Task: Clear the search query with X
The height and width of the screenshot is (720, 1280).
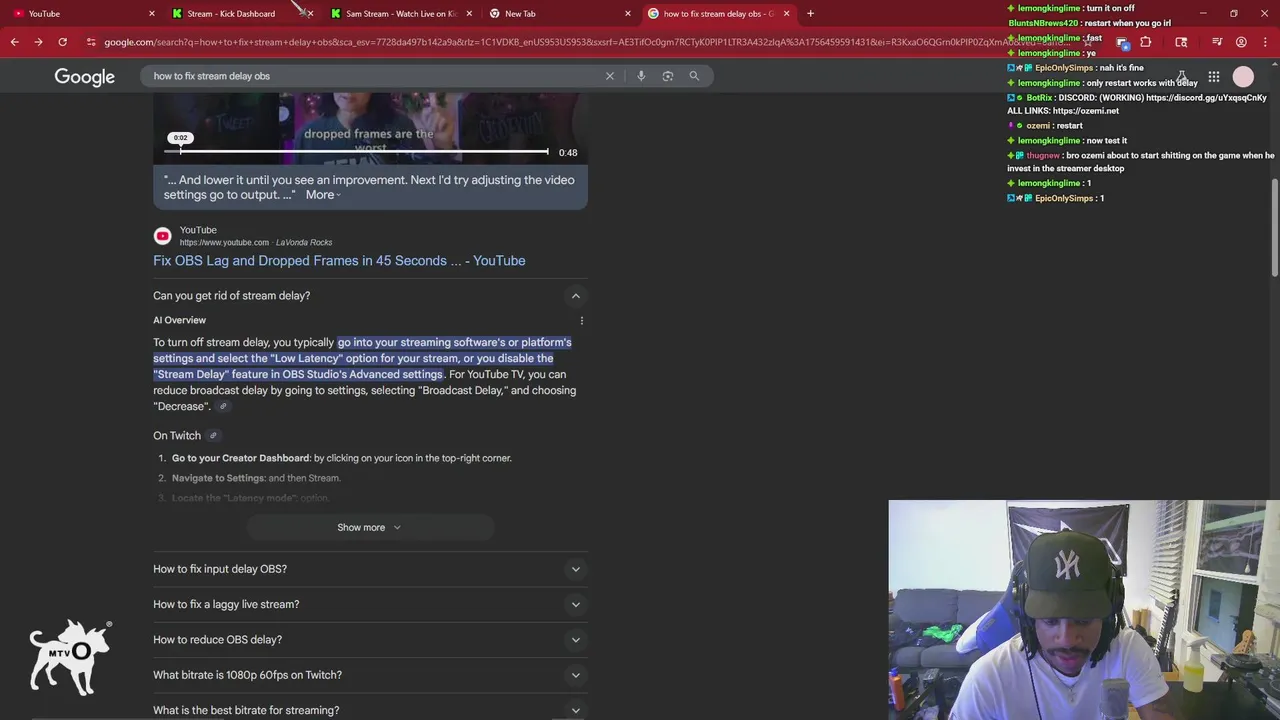Action: (609, 76)
